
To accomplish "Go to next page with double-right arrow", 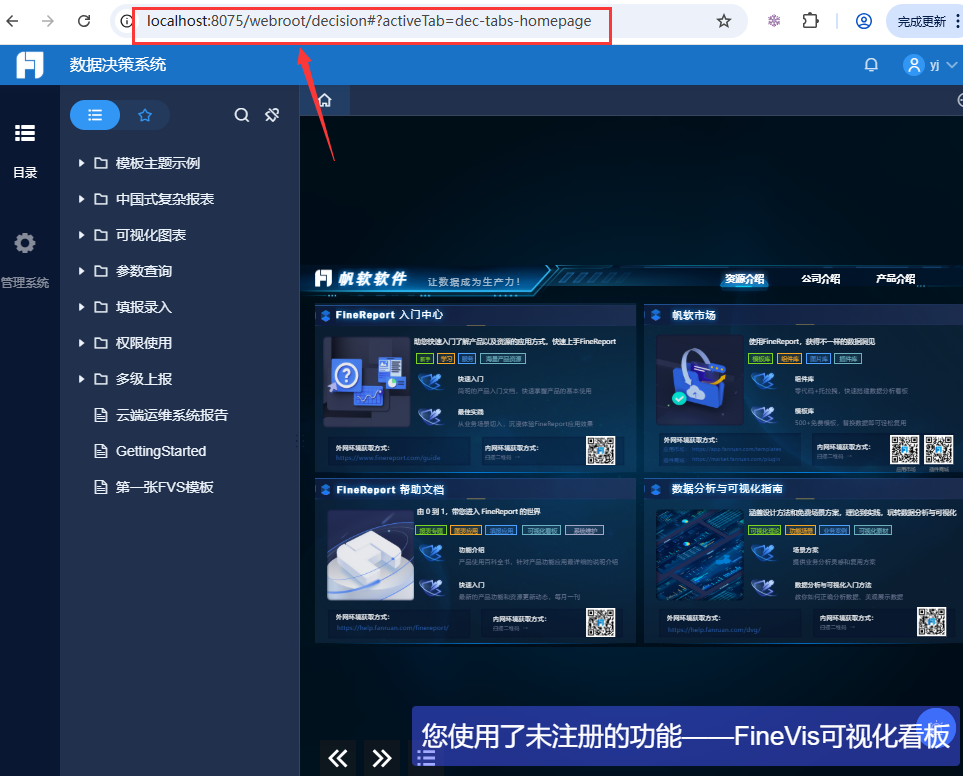I will click(381, 758).
